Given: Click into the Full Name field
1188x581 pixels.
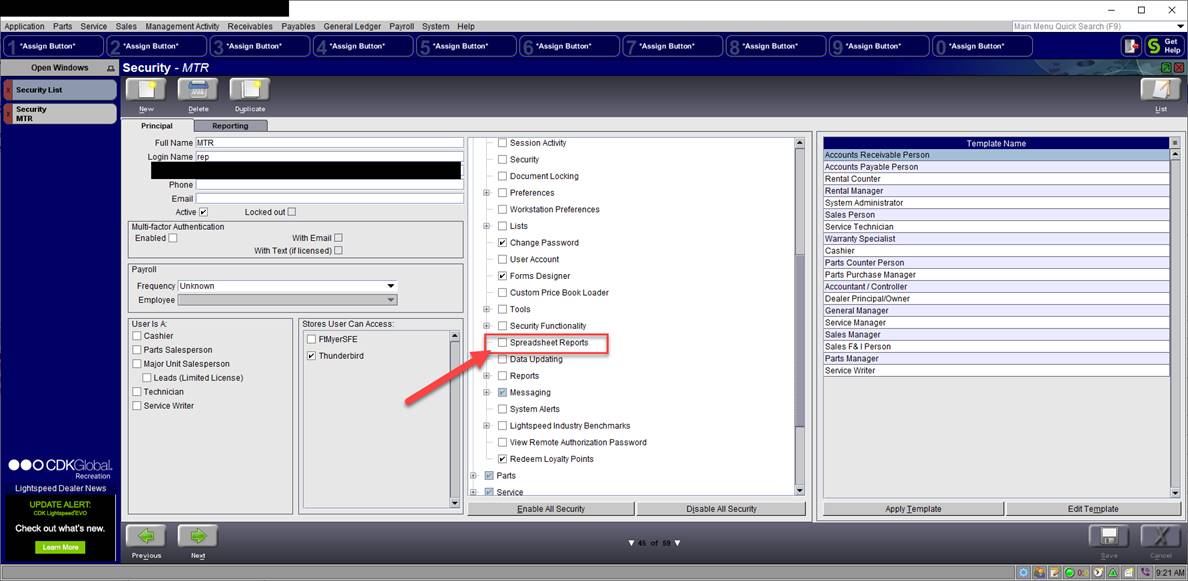Looking at the screenshot, I should (329, 143).
